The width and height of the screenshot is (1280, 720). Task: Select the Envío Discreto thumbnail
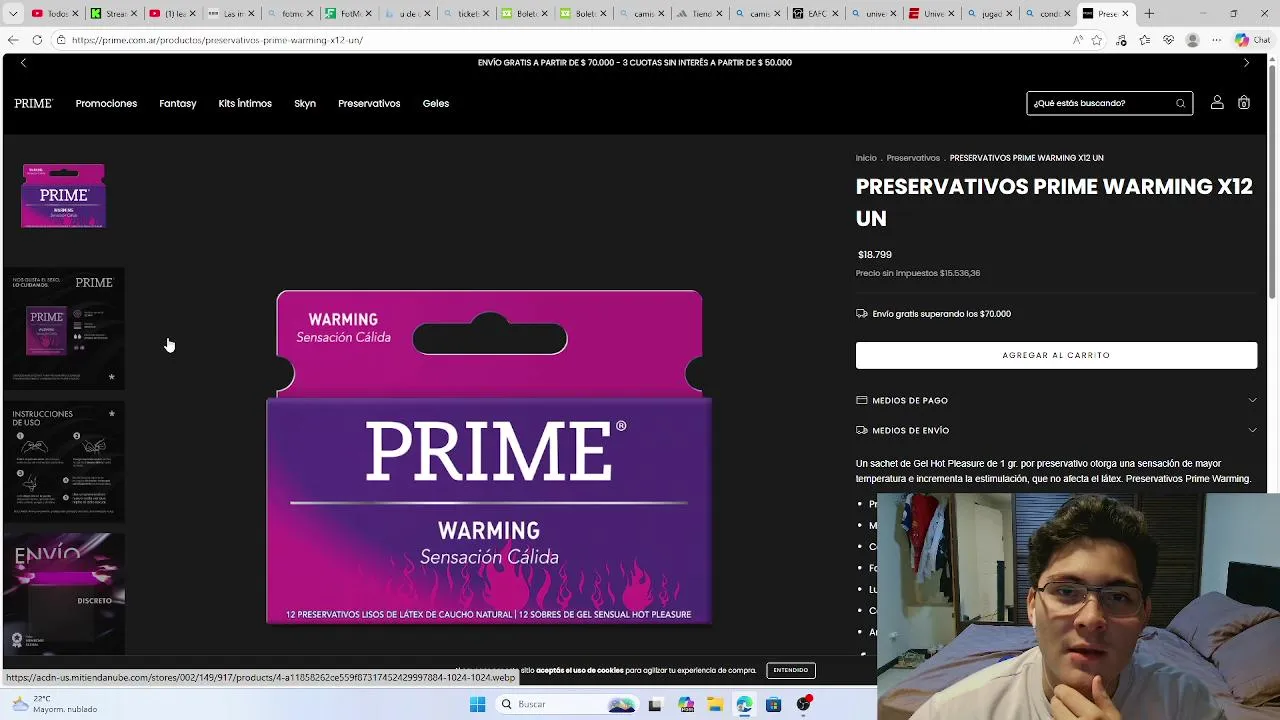coord(64,594)
